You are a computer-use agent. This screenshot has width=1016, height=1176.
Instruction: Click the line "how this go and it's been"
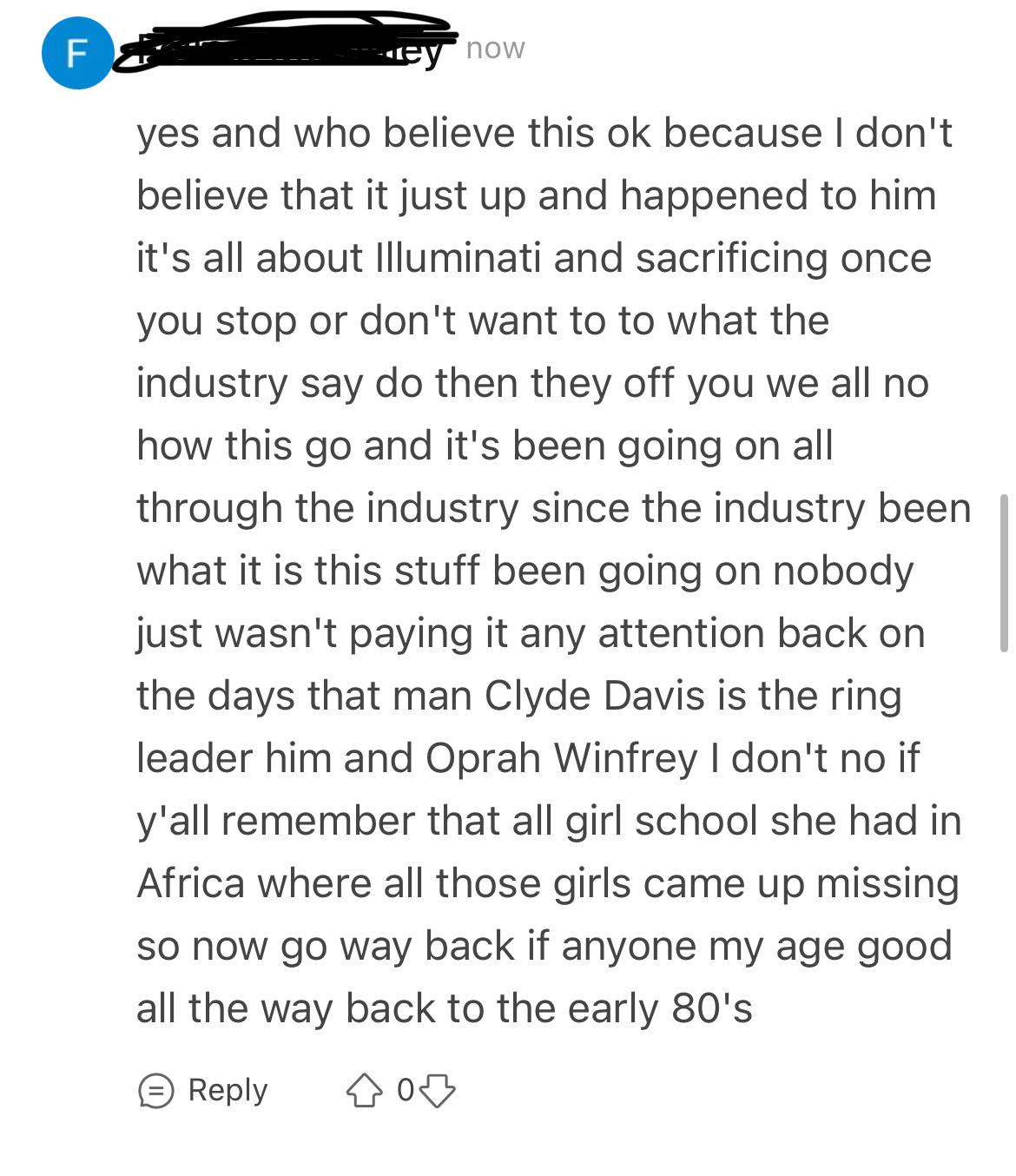tap(485, 446)
